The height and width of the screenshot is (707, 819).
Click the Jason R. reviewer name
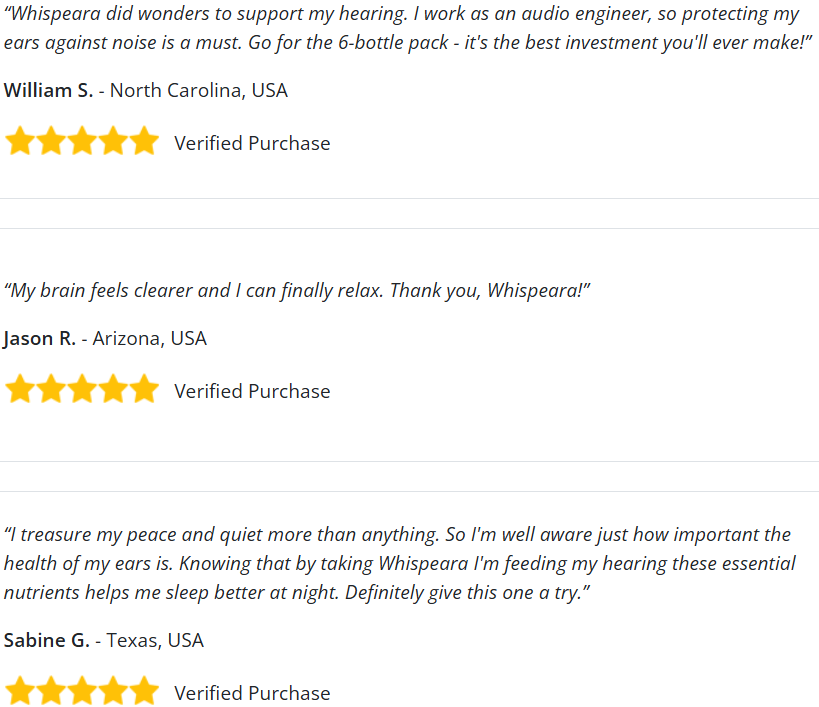[39, 338]
